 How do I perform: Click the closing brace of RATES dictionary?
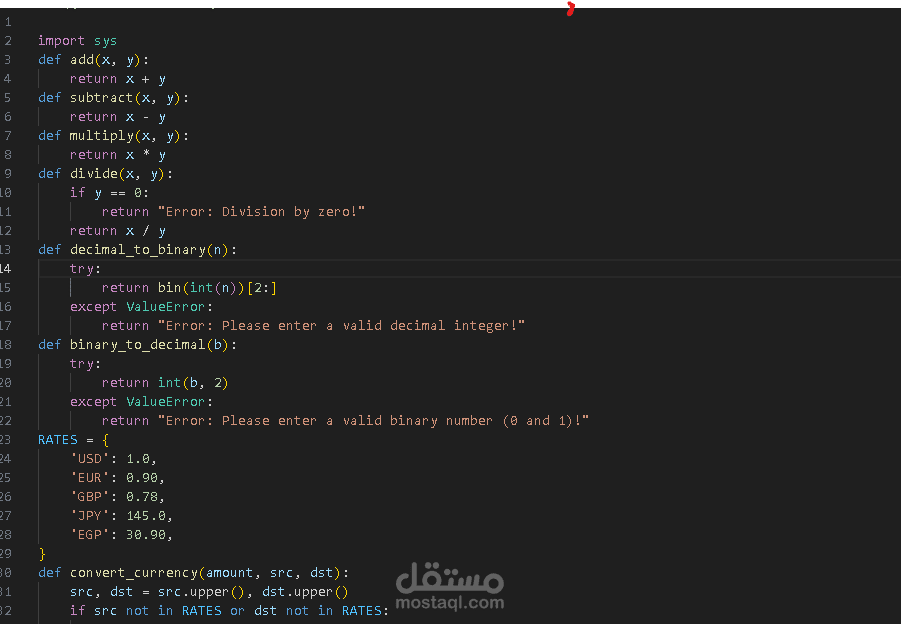coord(42,554)
